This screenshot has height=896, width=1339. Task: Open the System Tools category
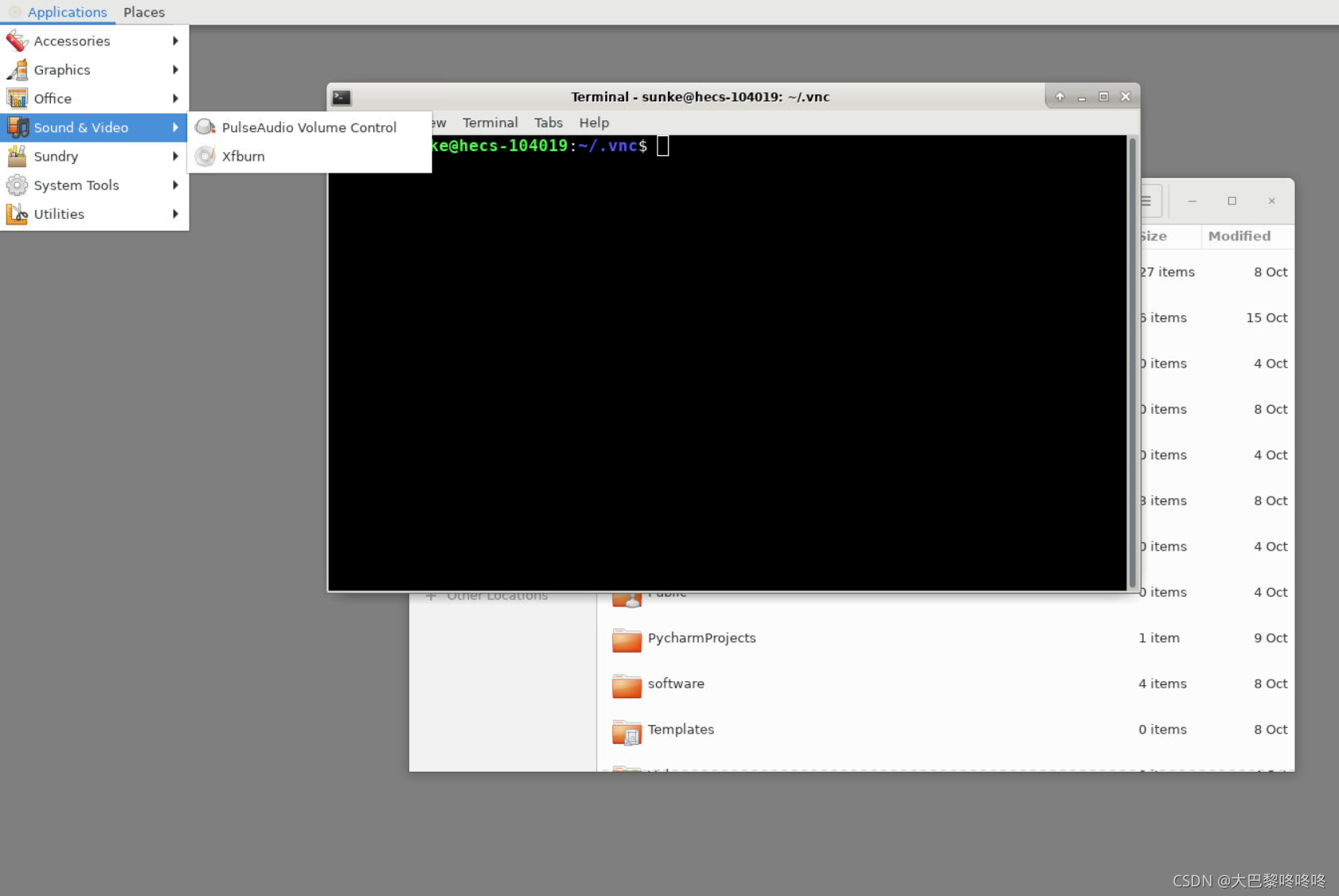click(94, 185)
